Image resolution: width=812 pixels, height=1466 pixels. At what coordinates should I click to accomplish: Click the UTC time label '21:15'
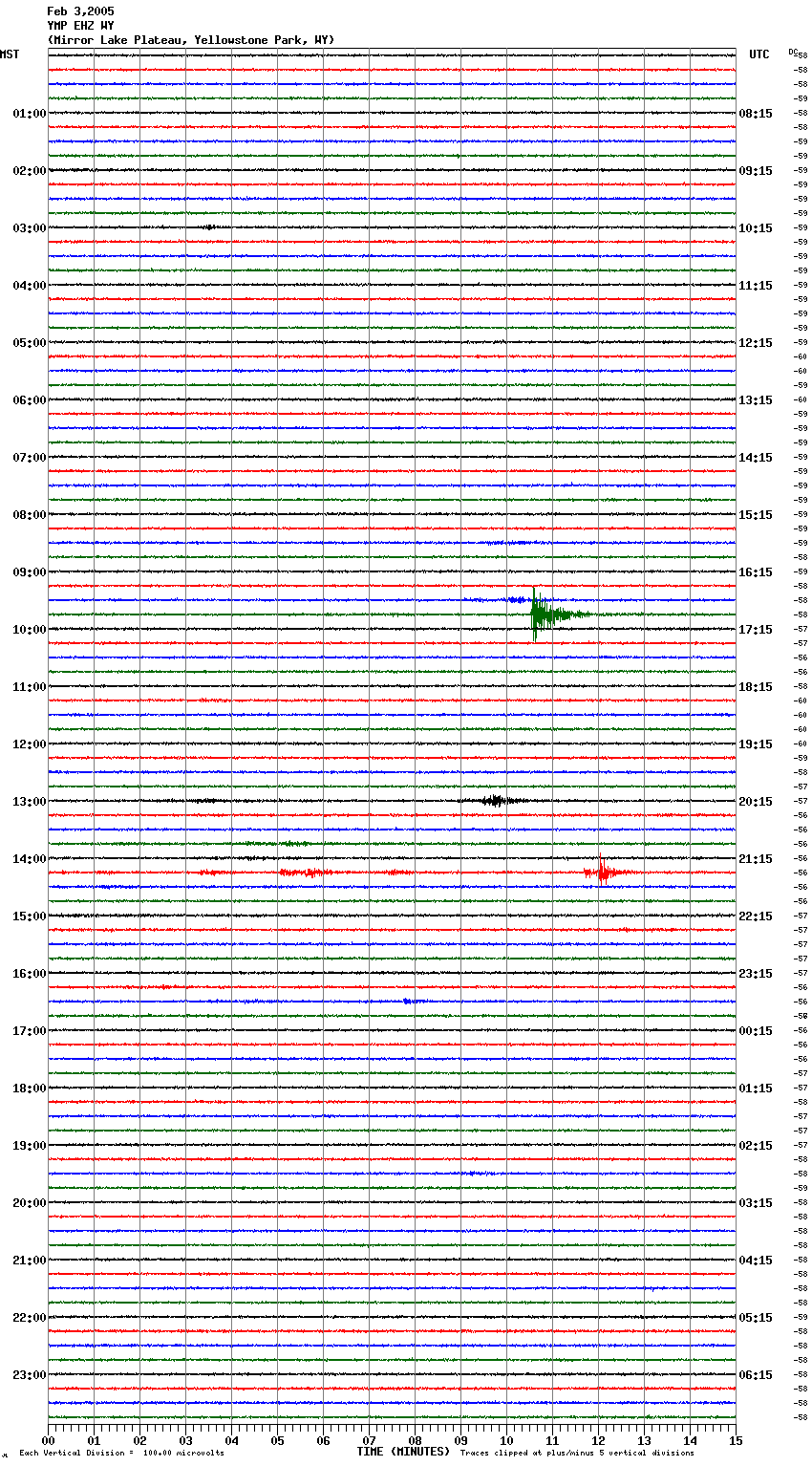756,859
